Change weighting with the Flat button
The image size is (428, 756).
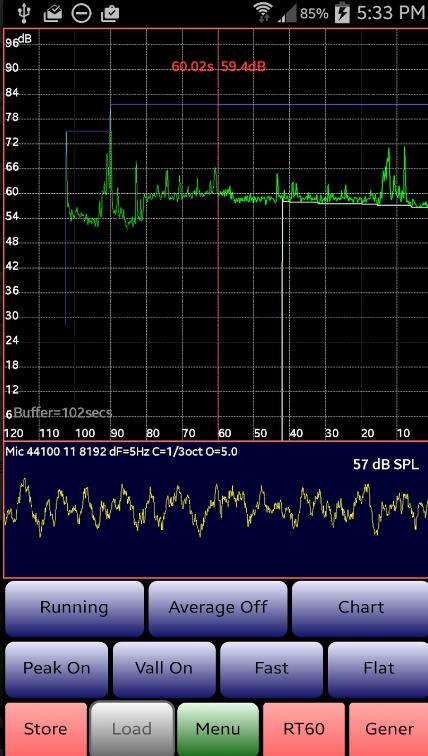tap(378, 669)
